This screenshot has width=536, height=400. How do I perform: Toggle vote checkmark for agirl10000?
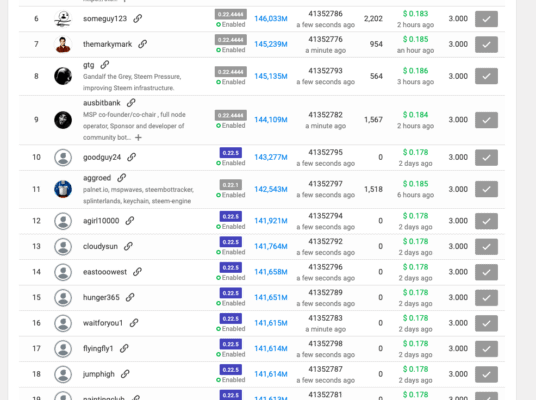(486, 221)
